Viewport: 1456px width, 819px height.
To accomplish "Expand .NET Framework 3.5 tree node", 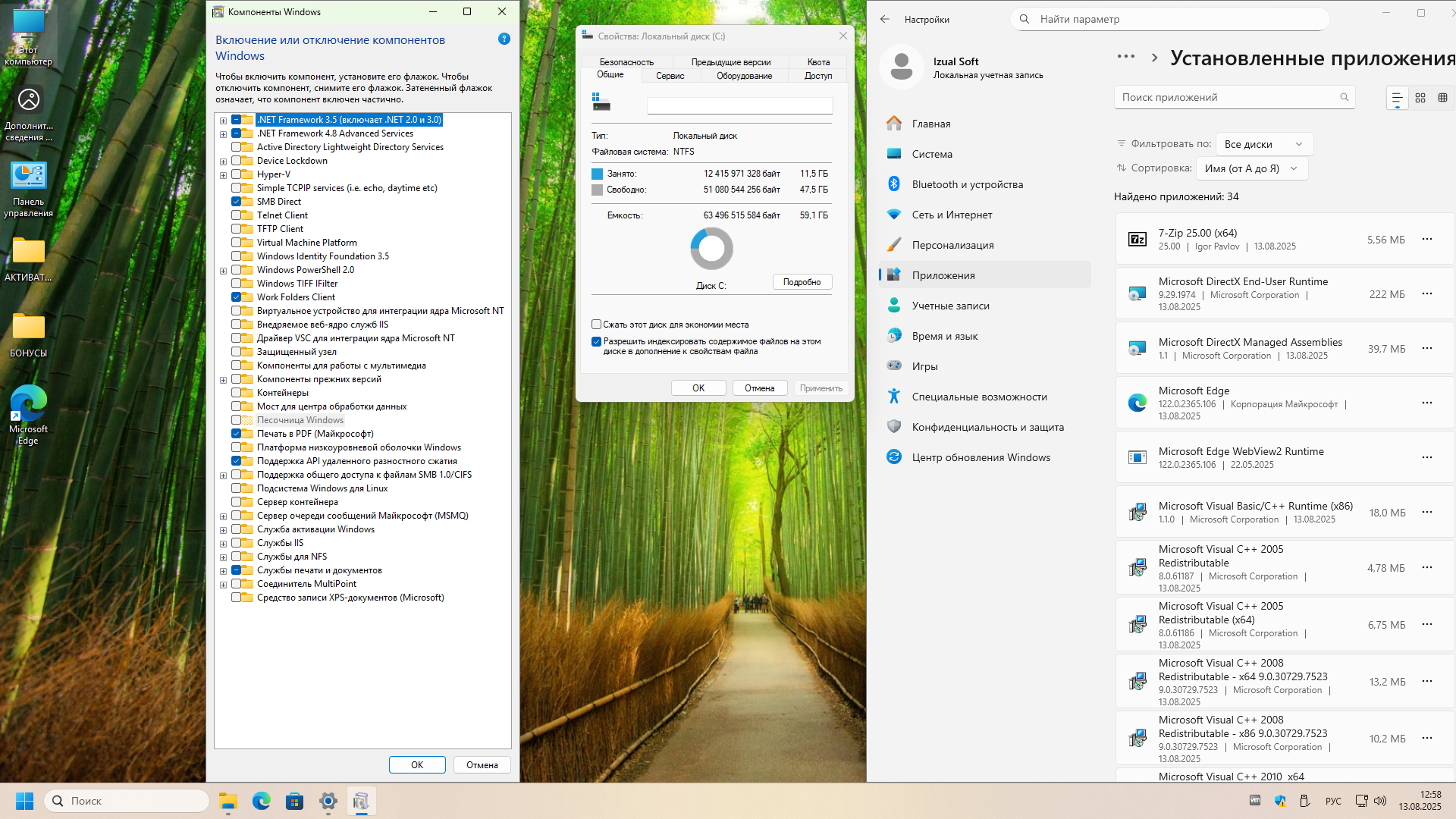I will (223, 121).
